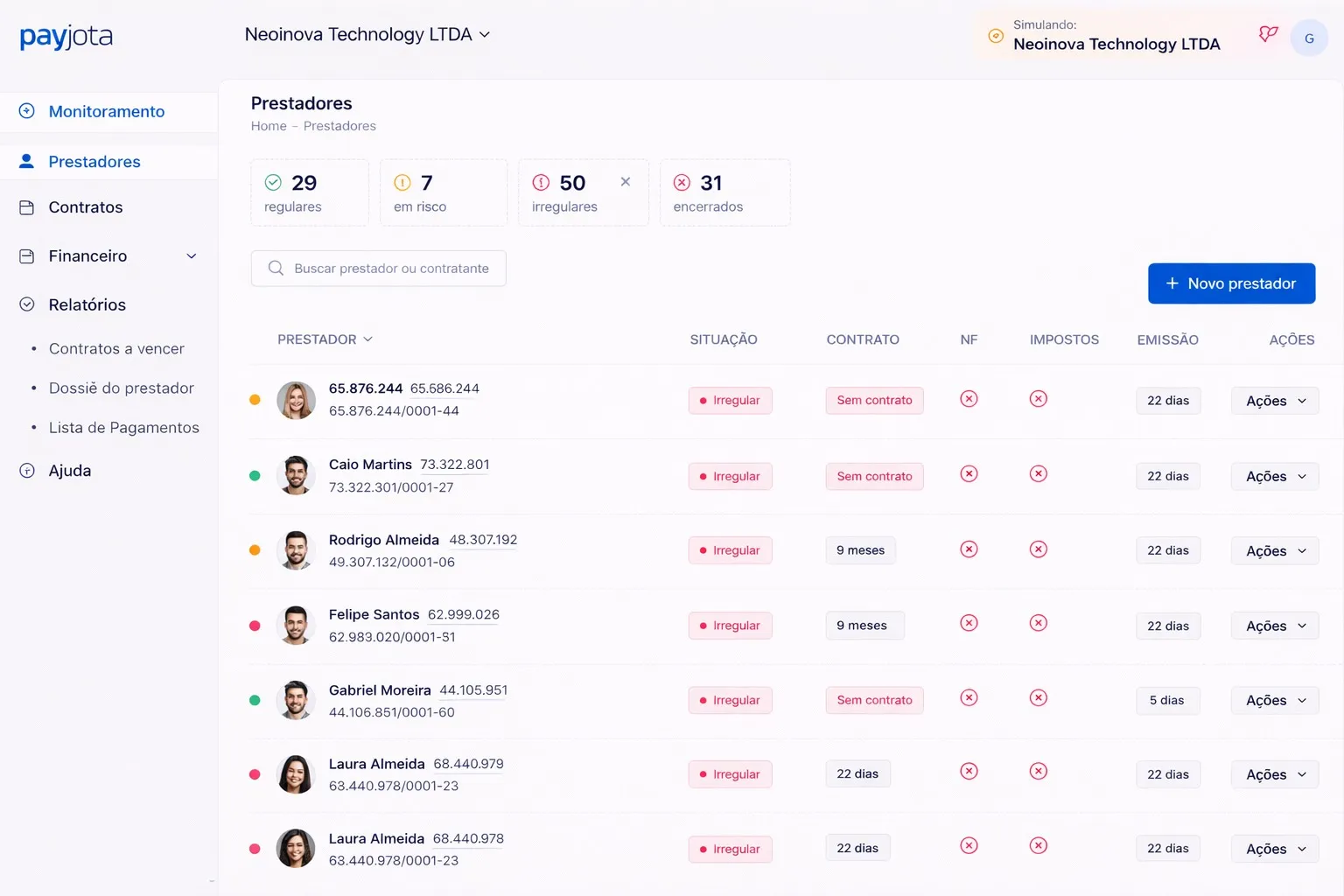Click the green check icon on regulares card
The image size is (1344, 896).
click(273, 182)
